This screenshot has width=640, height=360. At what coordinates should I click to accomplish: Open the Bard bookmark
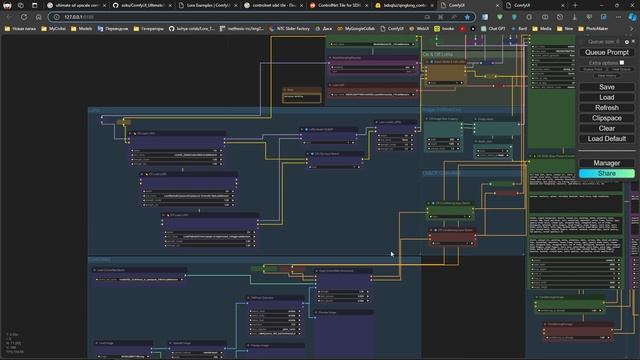[519, 29]
